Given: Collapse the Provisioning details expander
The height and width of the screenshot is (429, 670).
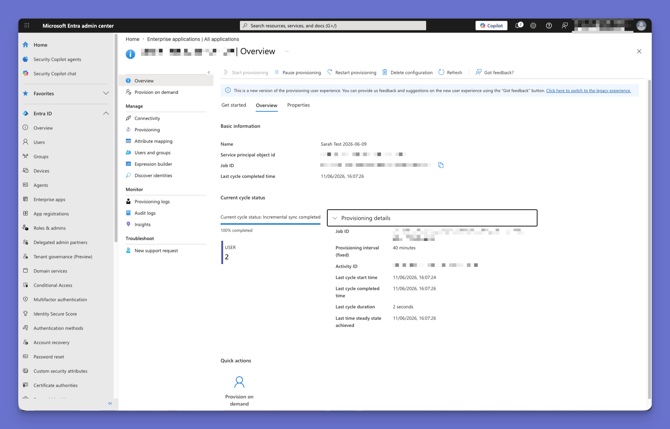Looking at the screenshot, I should click(x=432, y=218).
